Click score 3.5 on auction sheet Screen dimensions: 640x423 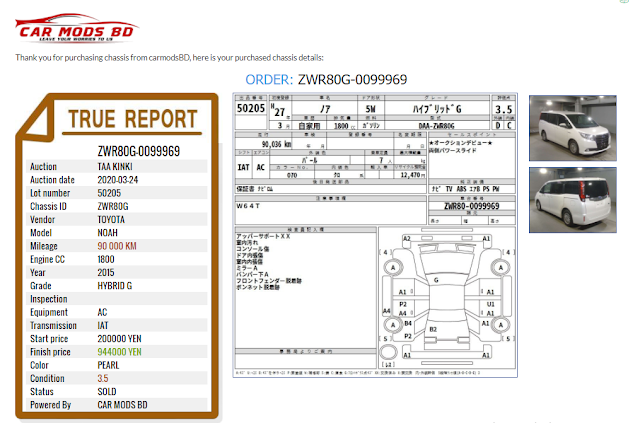point(503,109)
